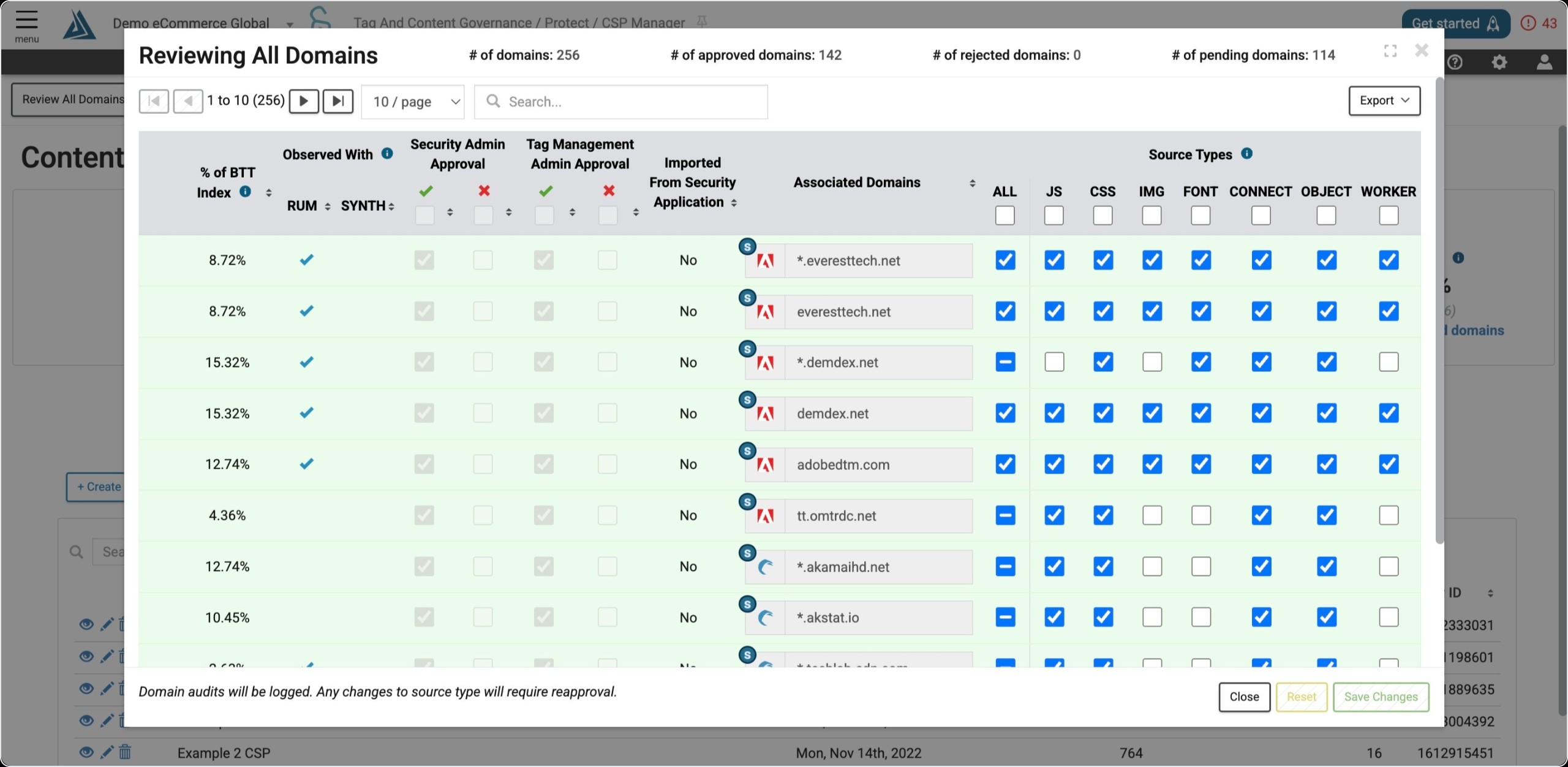Click 'No' in the tt.omtrdc.net row
1568x767 pixels.
(x=688, y=515)
